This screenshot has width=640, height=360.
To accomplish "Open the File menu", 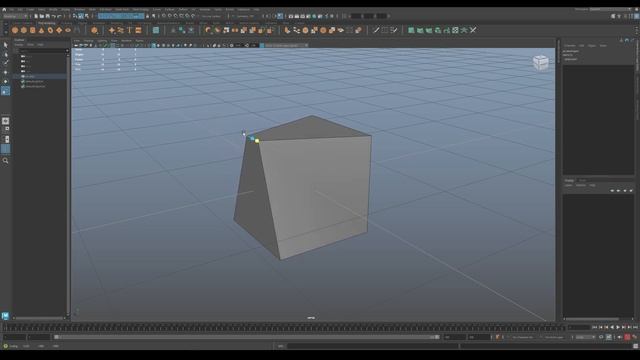I will 11,9.
